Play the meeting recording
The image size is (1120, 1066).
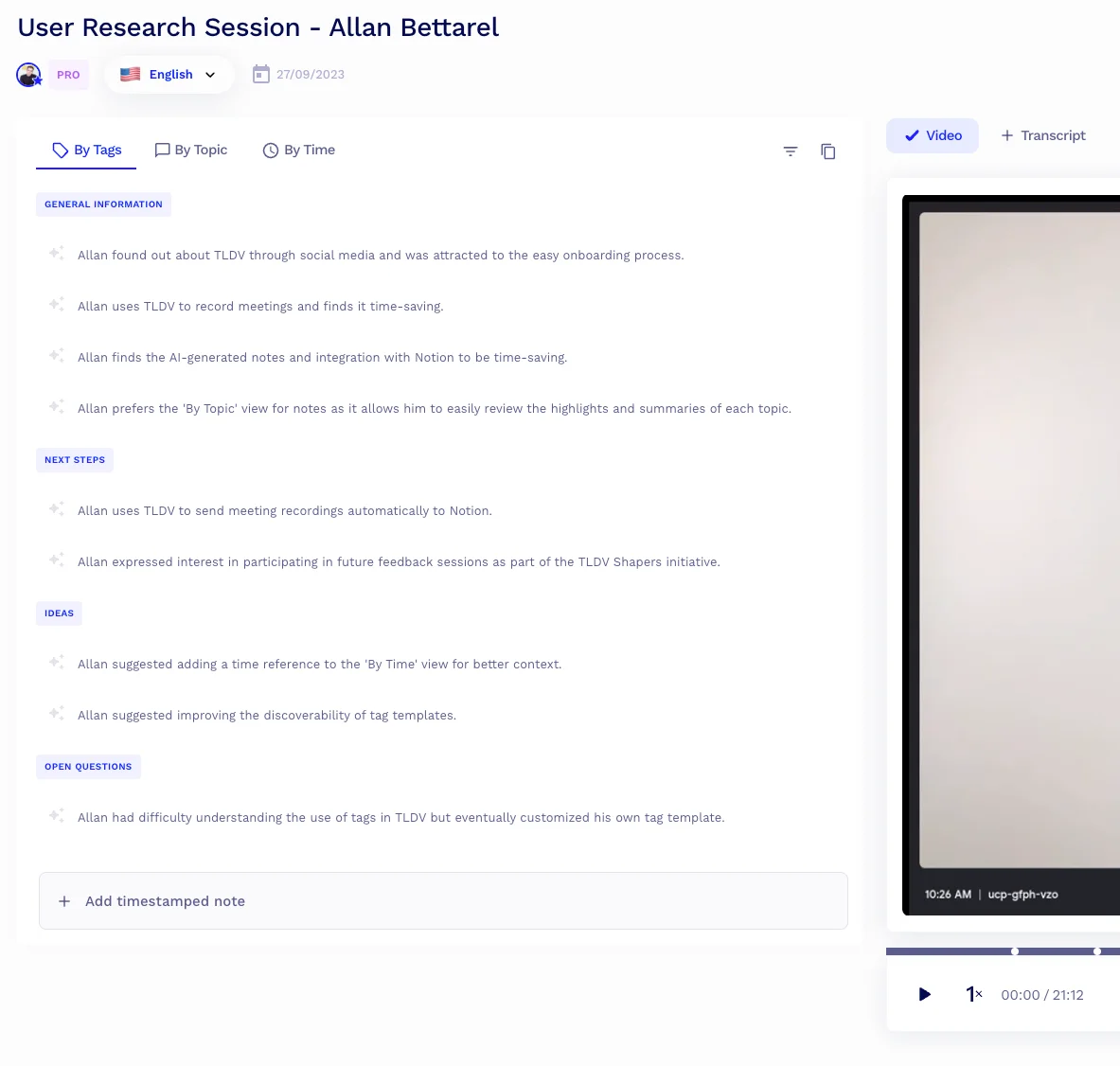pyautogui.click(x=924, y=995)
